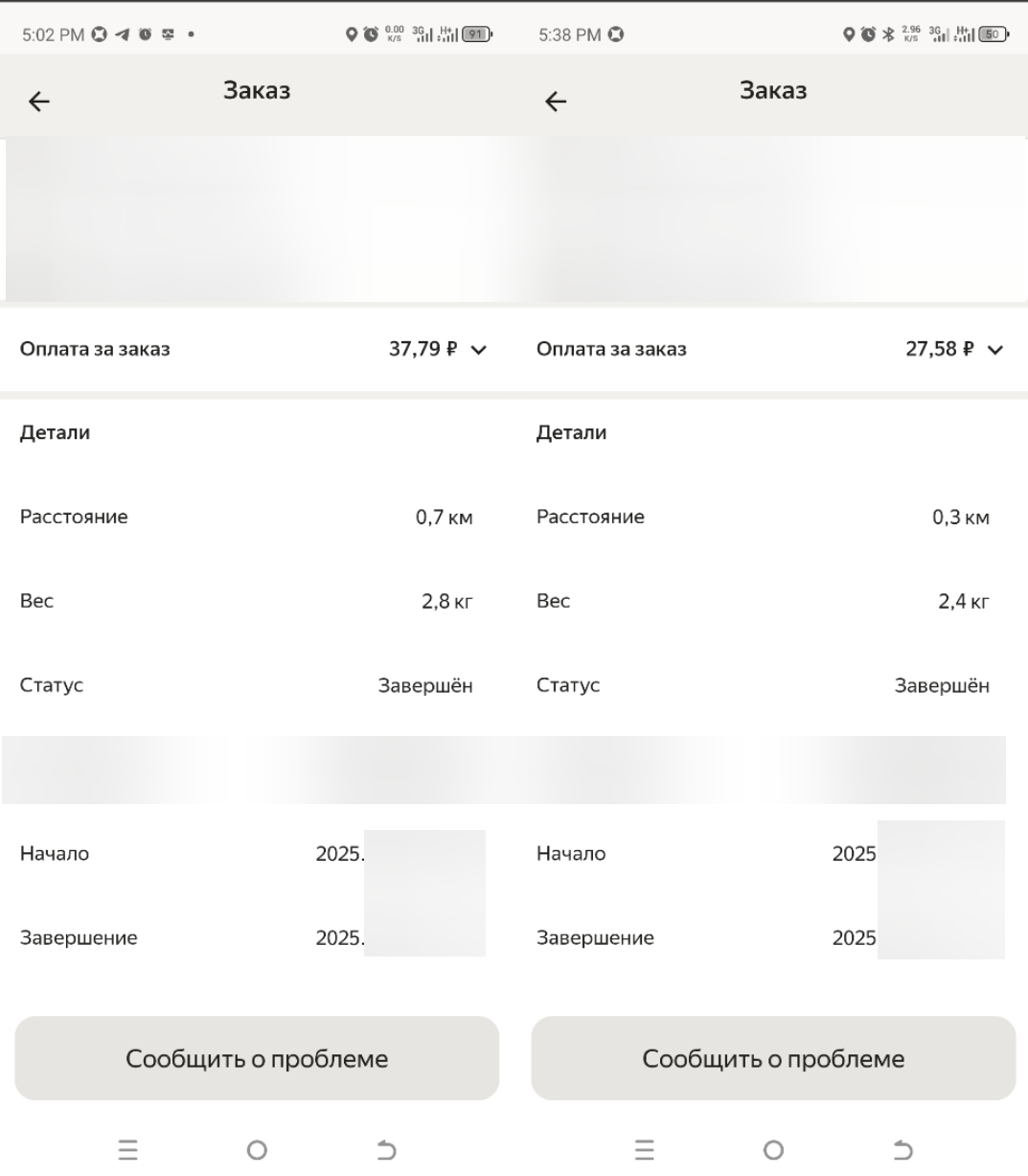Go back from left order screen
The height and width of the screenshot is (1176, 1028).
[x=39, y=102]
